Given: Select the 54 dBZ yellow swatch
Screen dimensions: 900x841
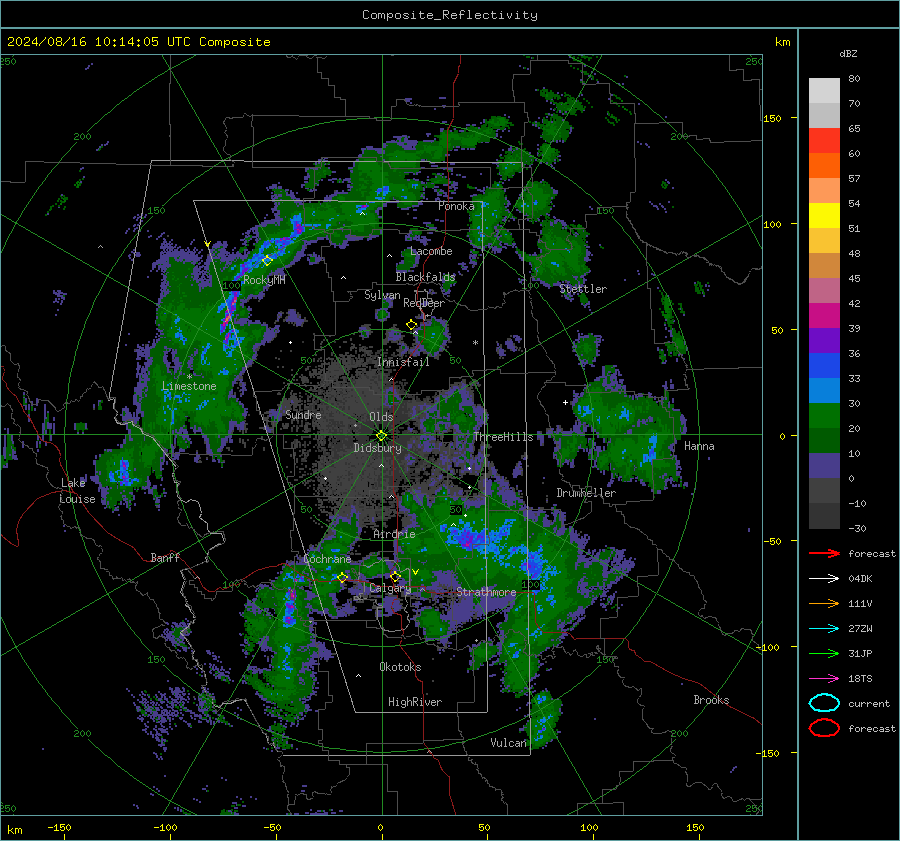Looking at the screenshot, I should pyautogui.click(x=824, y=215).
